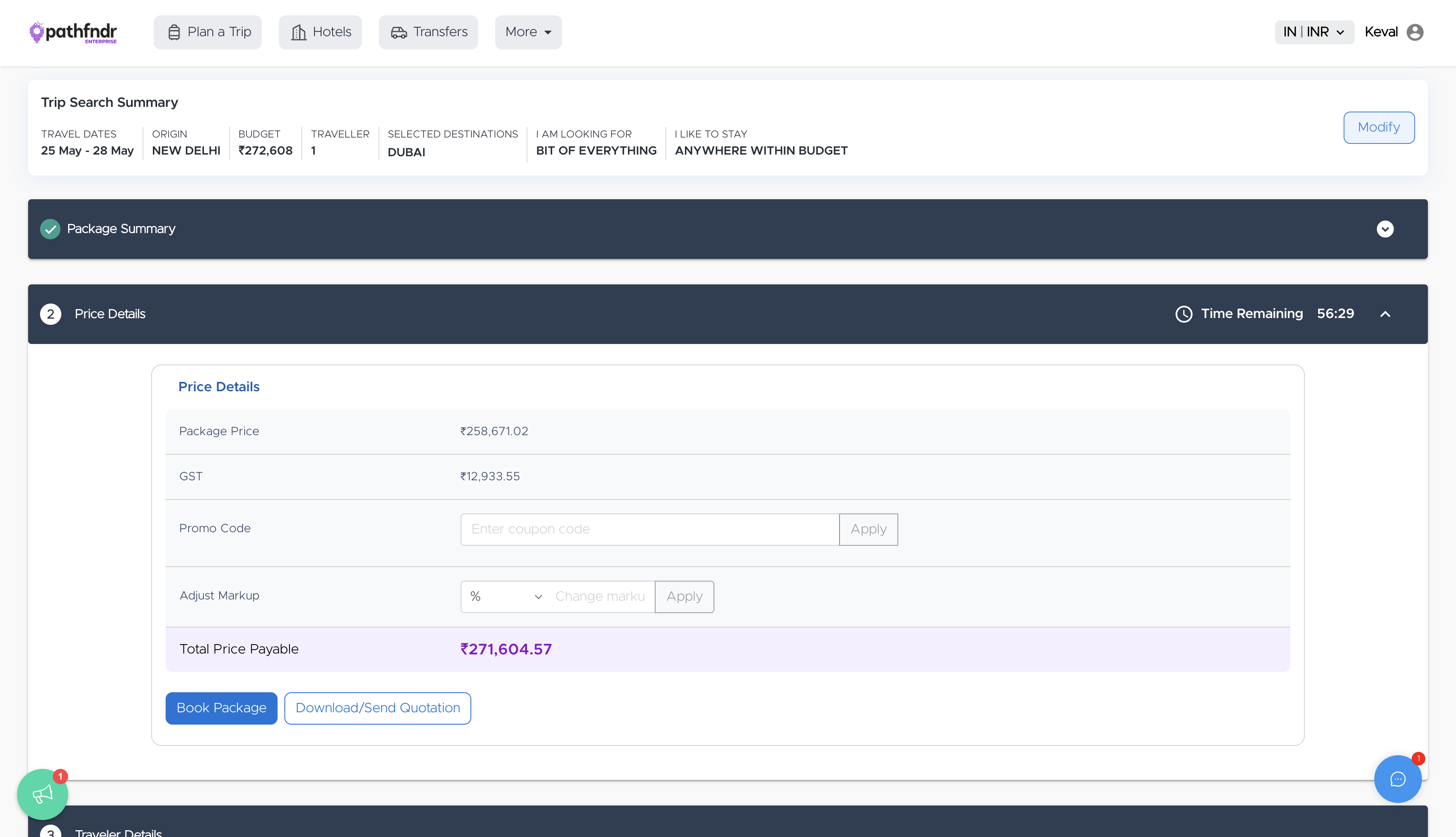Open the chat support bubble

[1397, 779]
